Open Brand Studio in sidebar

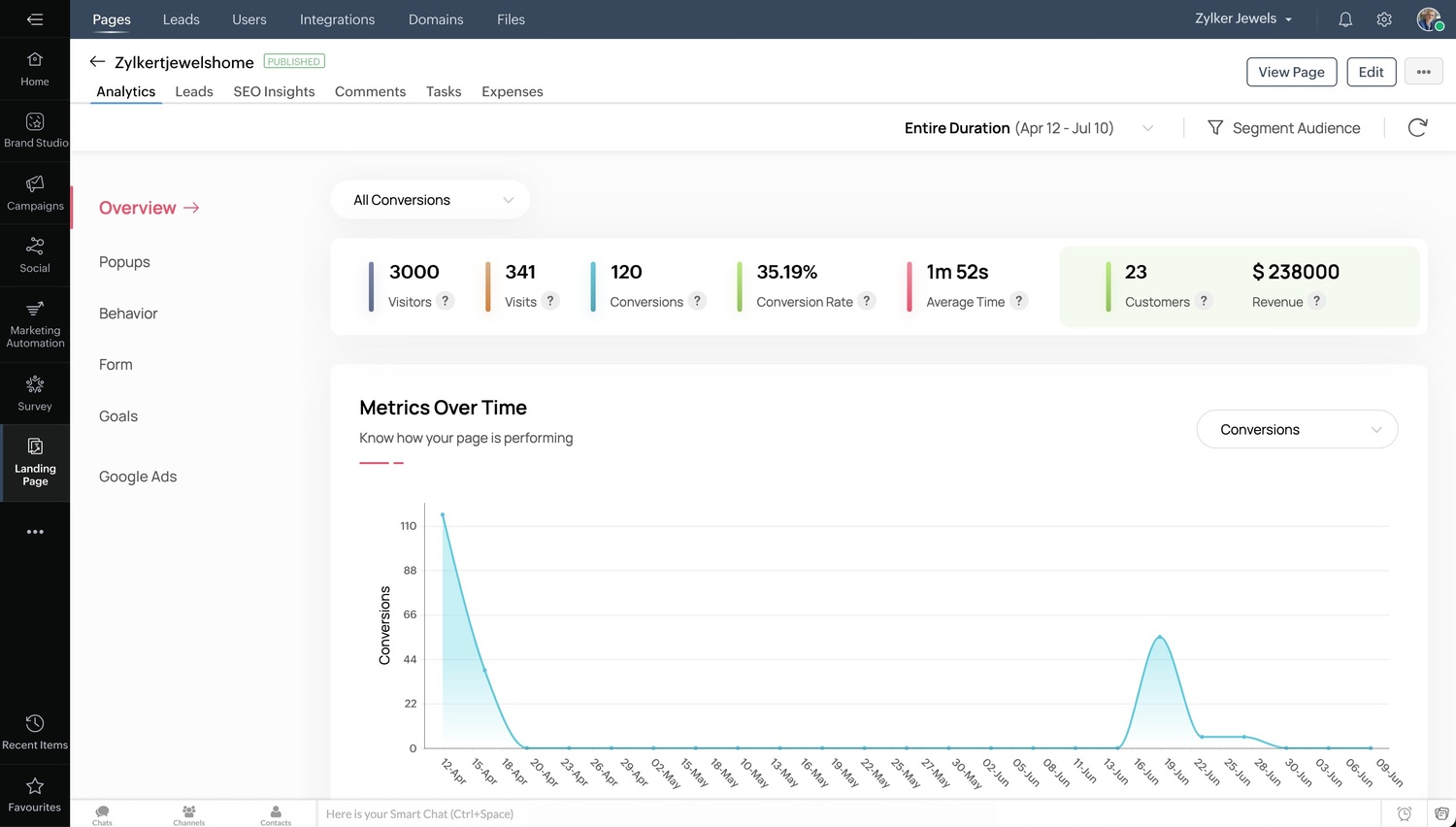click(x=35, y=130)
